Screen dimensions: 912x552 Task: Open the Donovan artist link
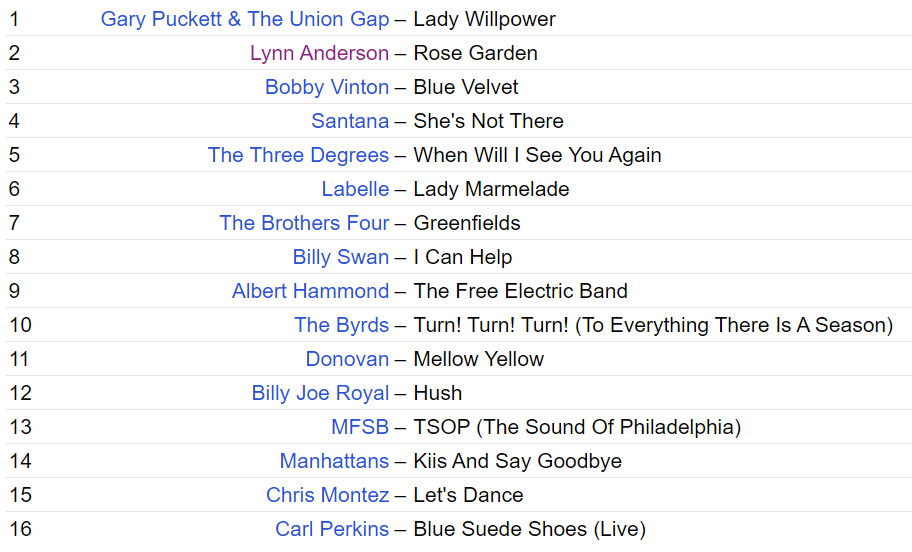pos(347,359)
